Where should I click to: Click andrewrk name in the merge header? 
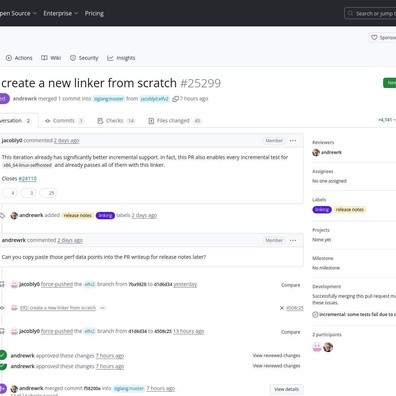25,99
